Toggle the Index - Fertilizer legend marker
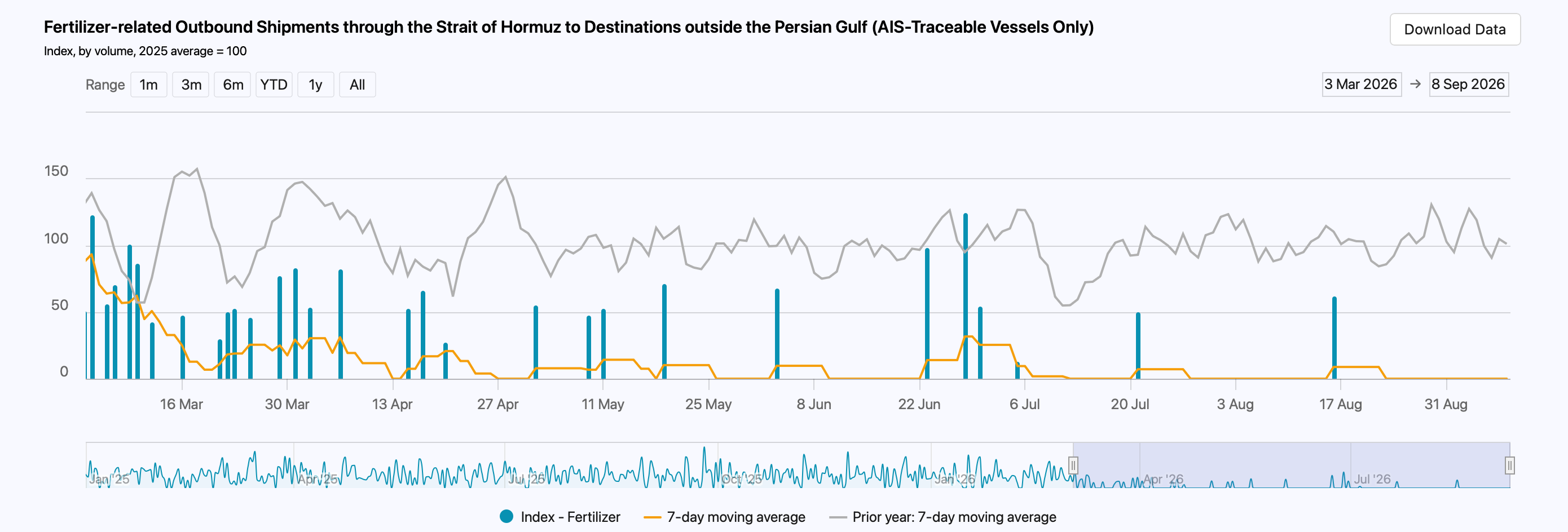This screenshot has width=1568, height=532. [x=506, y=516]
